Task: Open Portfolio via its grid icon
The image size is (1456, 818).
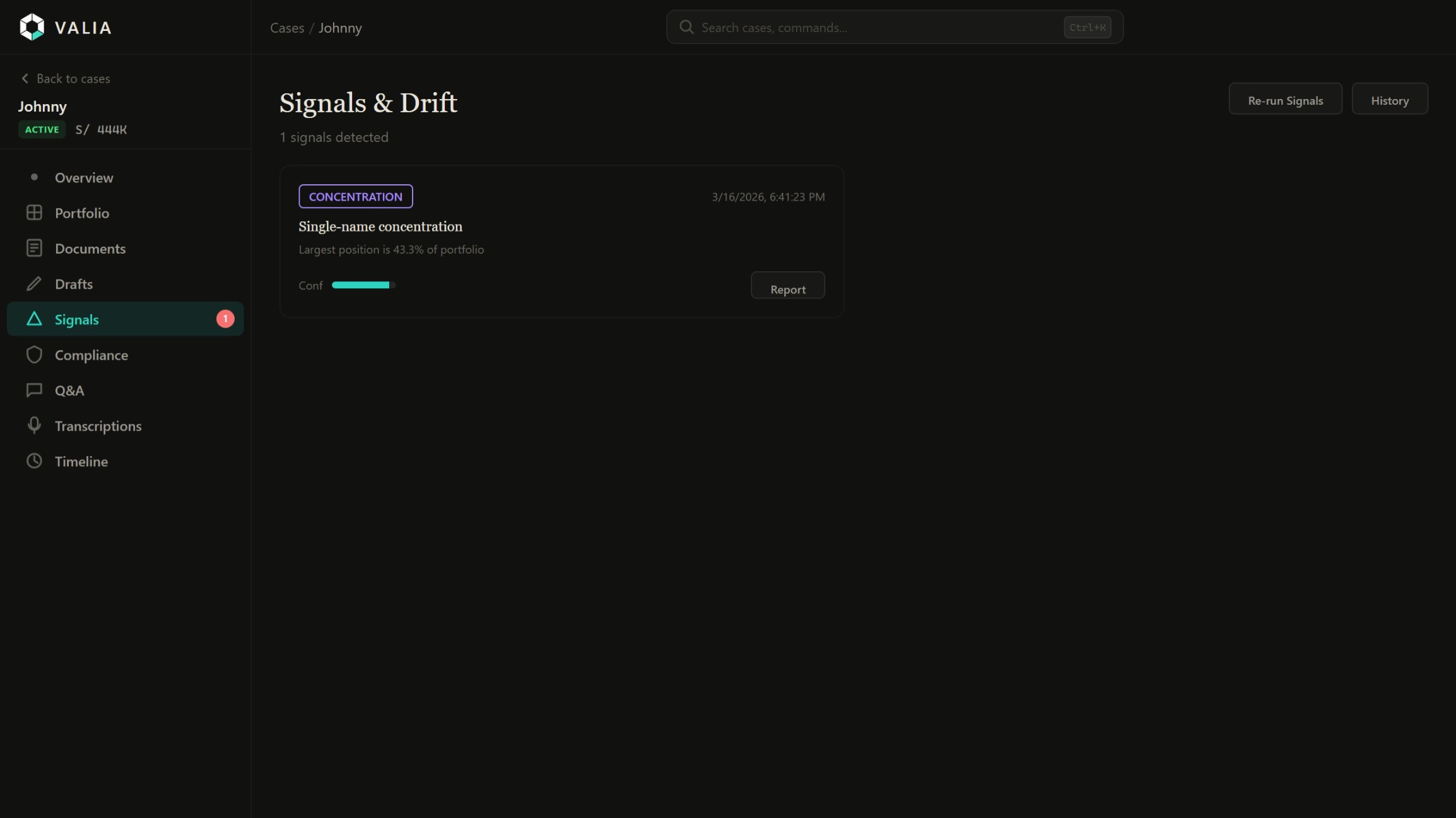Action: pos(34,213)
